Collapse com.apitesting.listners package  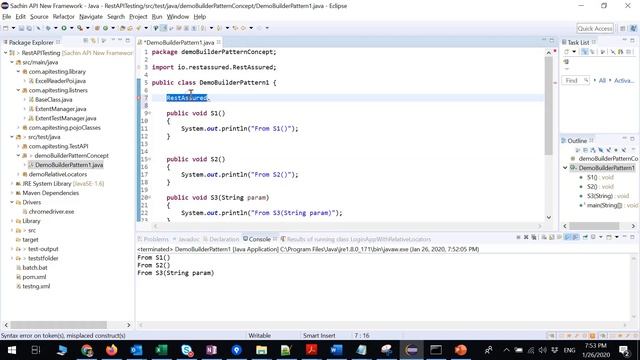[x=18, y=90]
